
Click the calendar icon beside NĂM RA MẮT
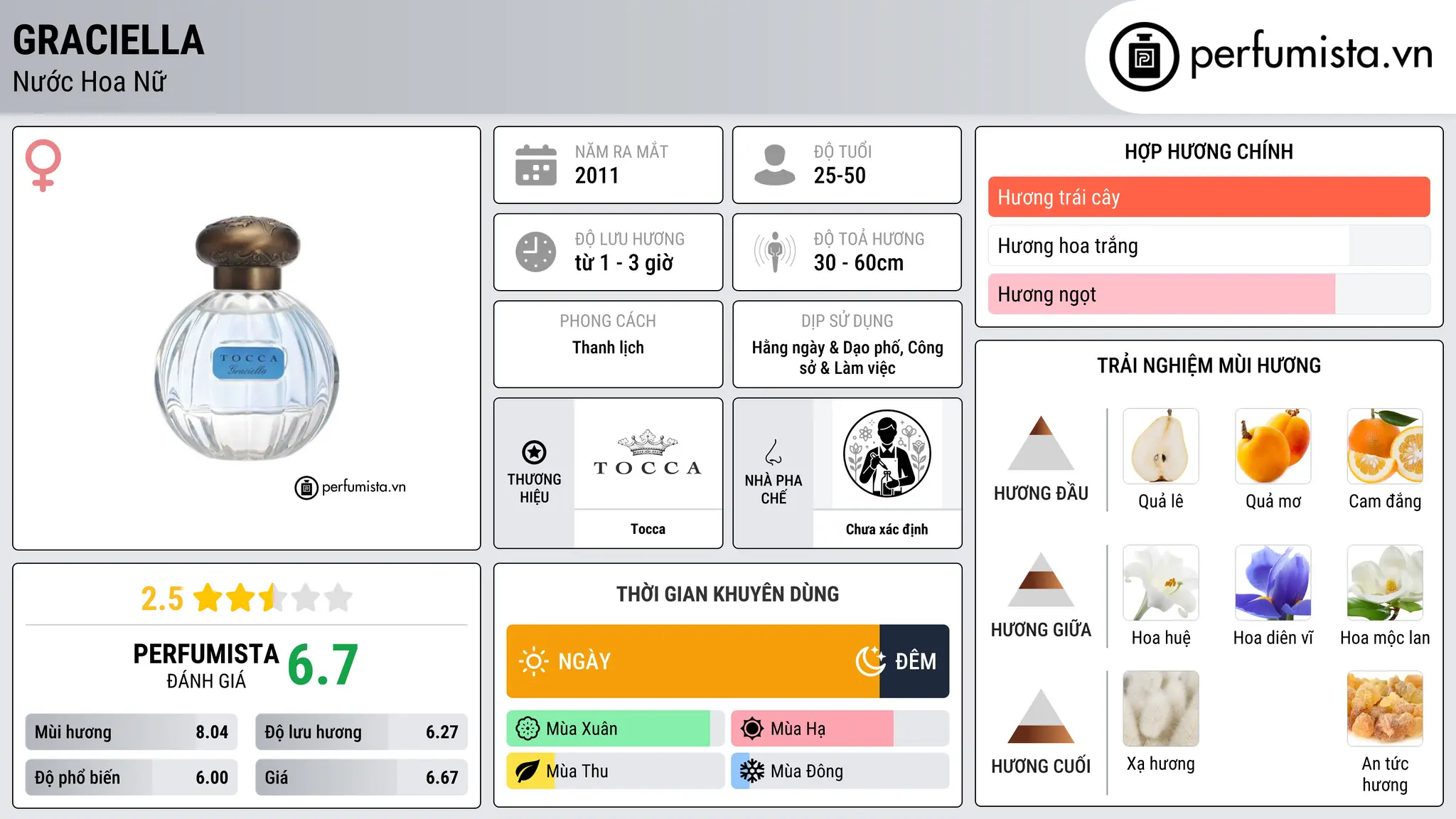[x=536, y=165]
